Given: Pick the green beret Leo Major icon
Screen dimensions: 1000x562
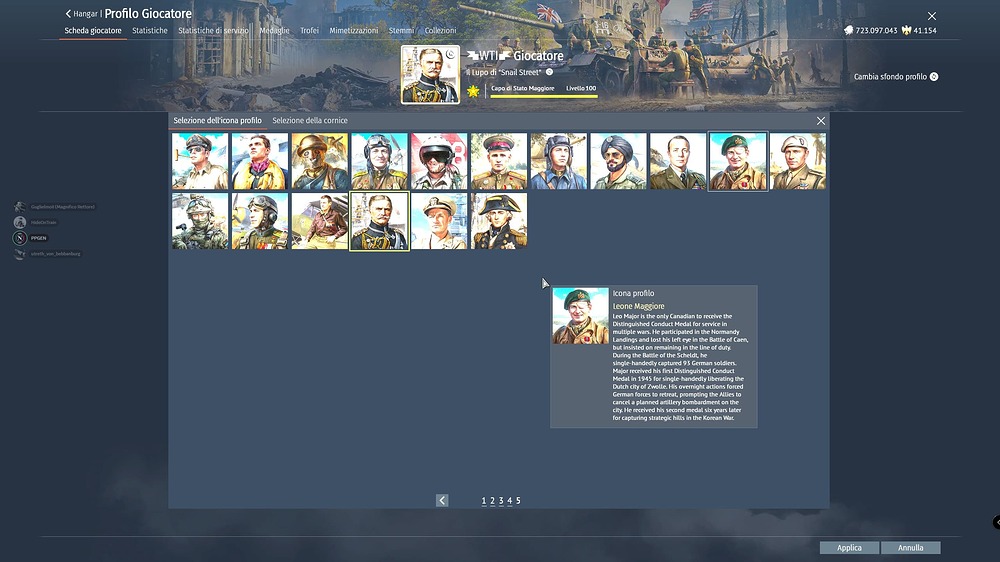Looking at the screenshot, I should [x=738, y=161].
